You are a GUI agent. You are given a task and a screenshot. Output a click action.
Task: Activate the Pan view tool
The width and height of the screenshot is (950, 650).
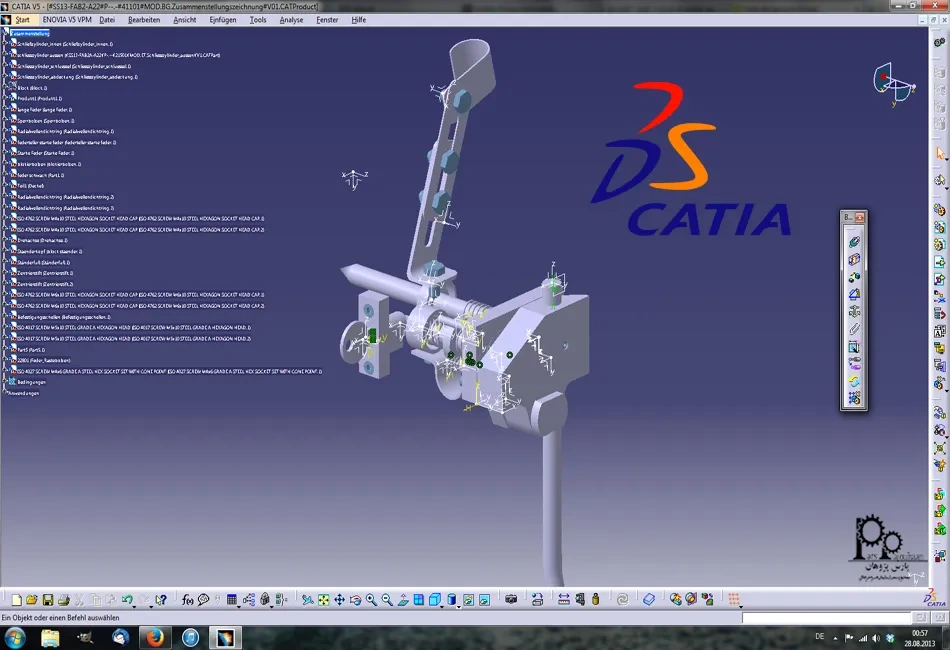339,600
